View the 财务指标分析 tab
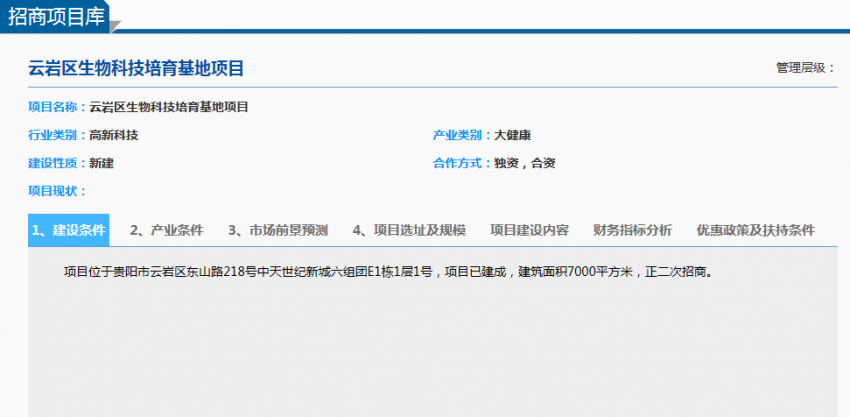Screen dimensions: 850x417 coord(633,230)
